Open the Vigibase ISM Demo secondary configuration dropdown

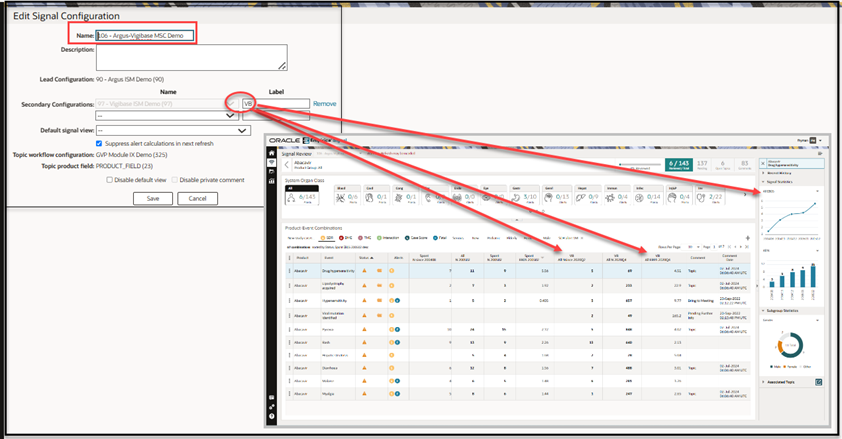[x=167, y=104]
